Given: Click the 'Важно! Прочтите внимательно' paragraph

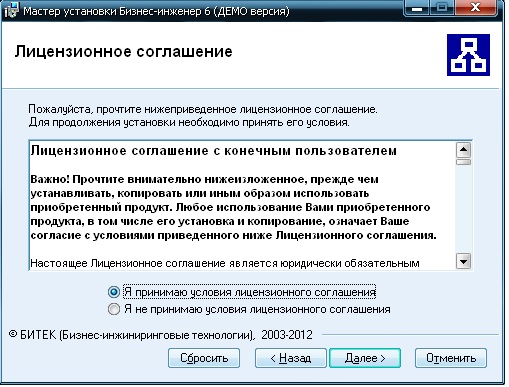Looking at the screenshot, I should [x=233, y=207].
